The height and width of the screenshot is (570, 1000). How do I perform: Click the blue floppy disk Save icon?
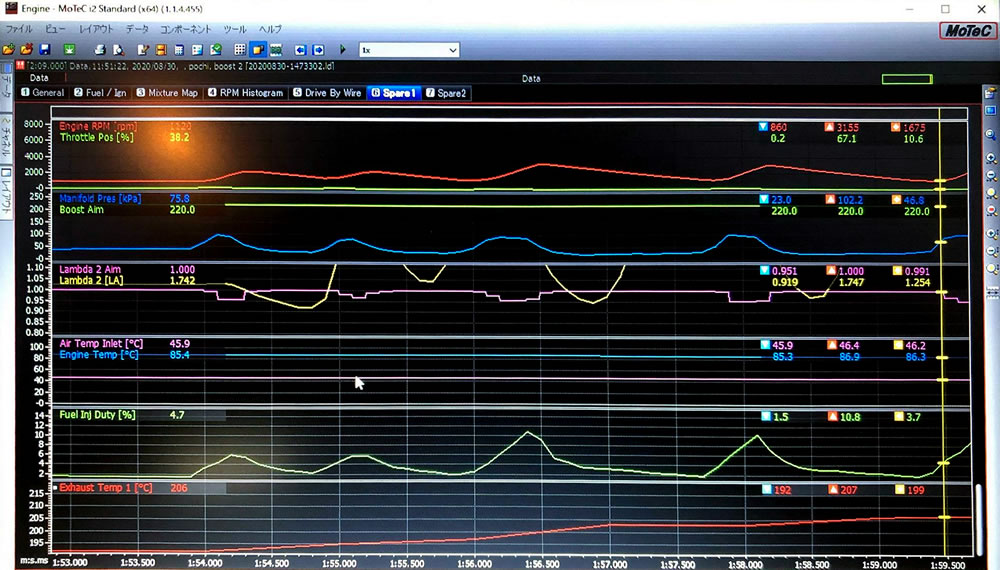click(x=43, y=49)
